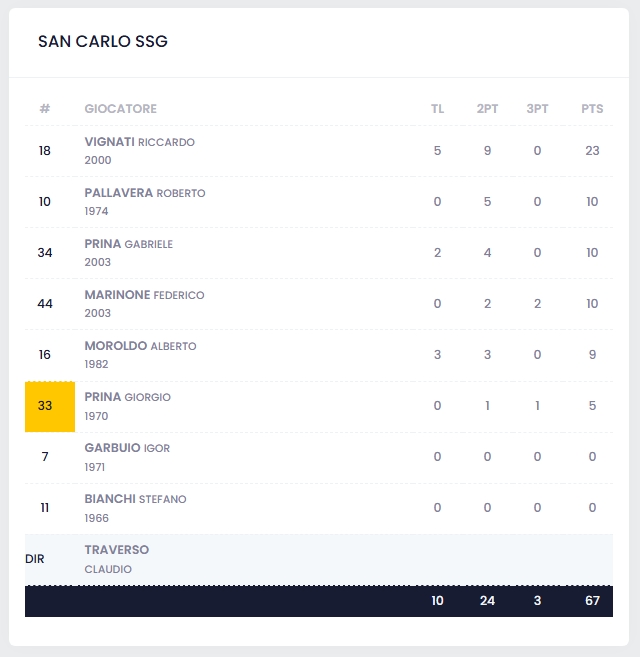Click player name Vignati Riccardo

point(139,142)
